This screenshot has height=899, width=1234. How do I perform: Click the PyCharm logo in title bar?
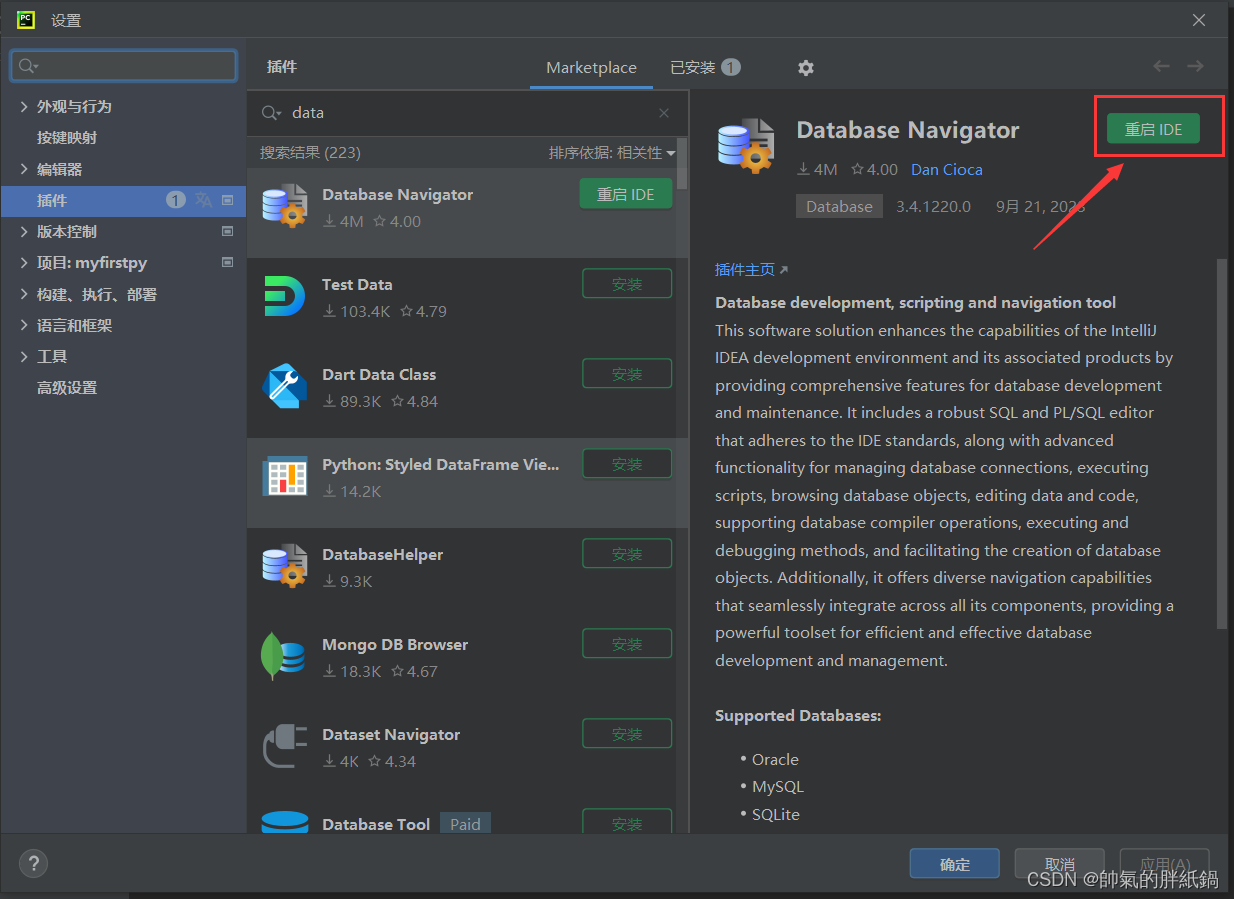[x=26, y=19]
